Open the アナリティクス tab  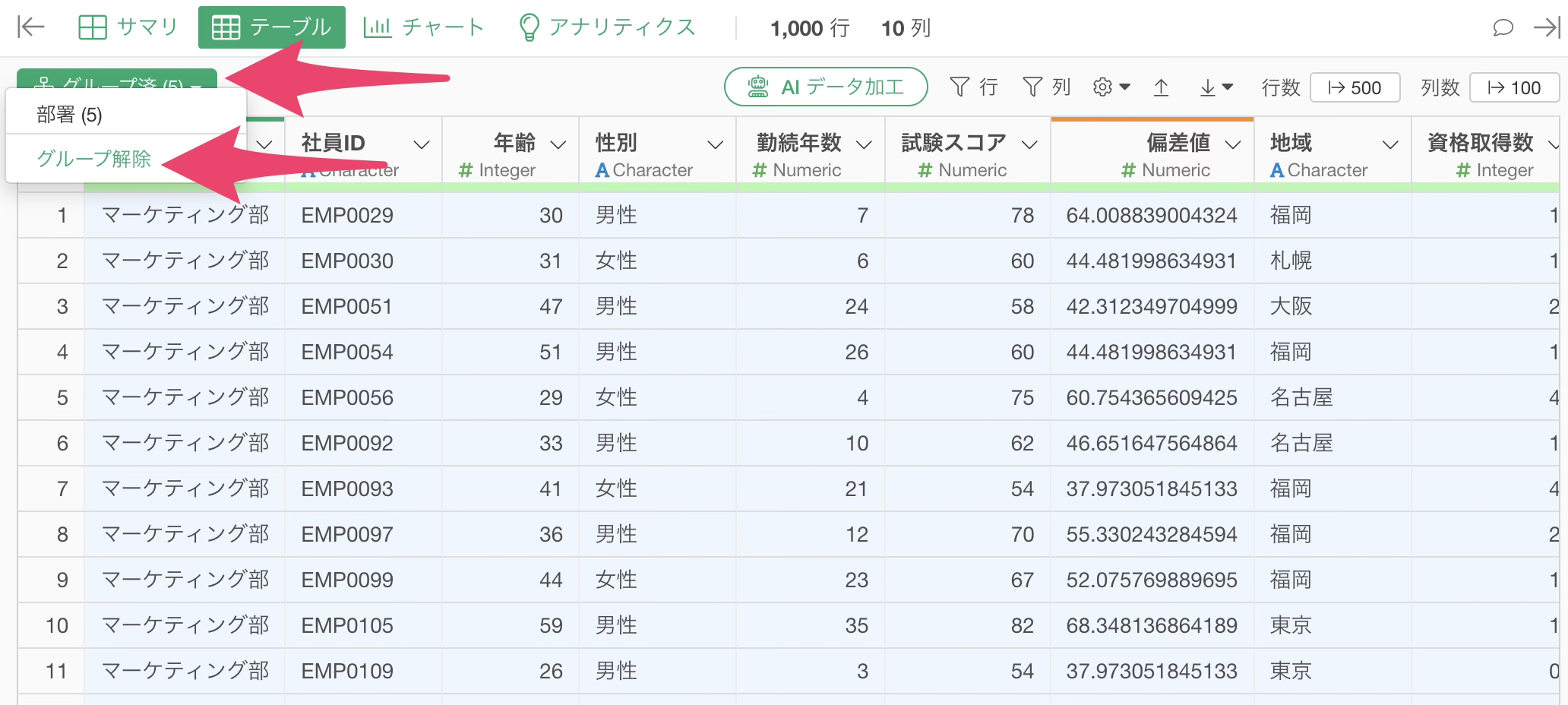coord(606,28)
